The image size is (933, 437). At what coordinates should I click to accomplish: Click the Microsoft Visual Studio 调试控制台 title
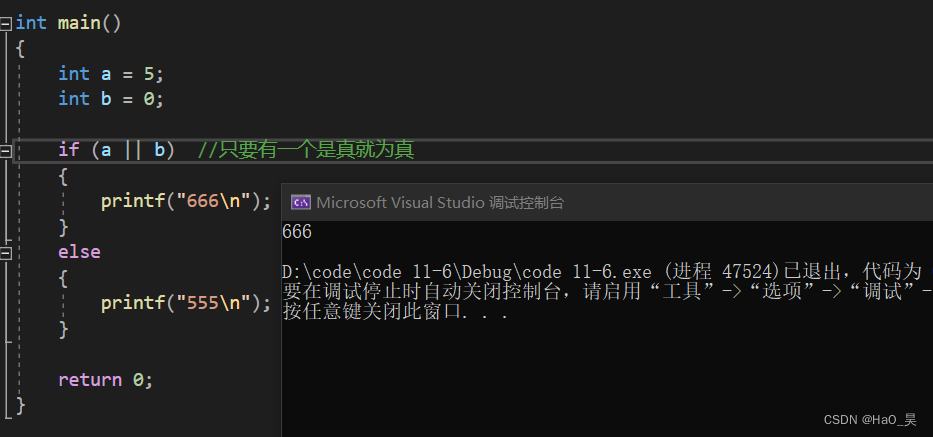pyautogui.click(x=440, y=202)
